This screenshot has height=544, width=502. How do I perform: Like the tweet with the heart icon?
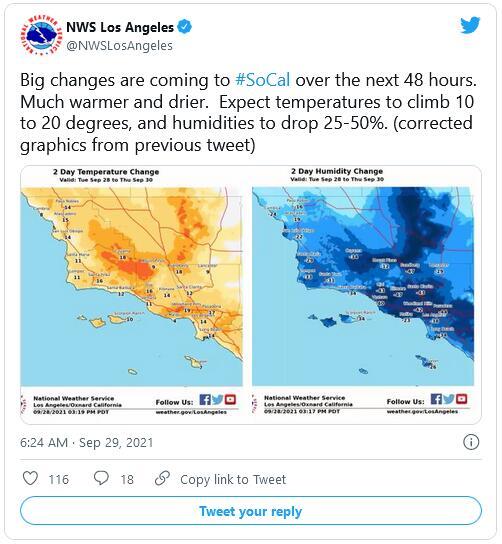tap(30, 478)
